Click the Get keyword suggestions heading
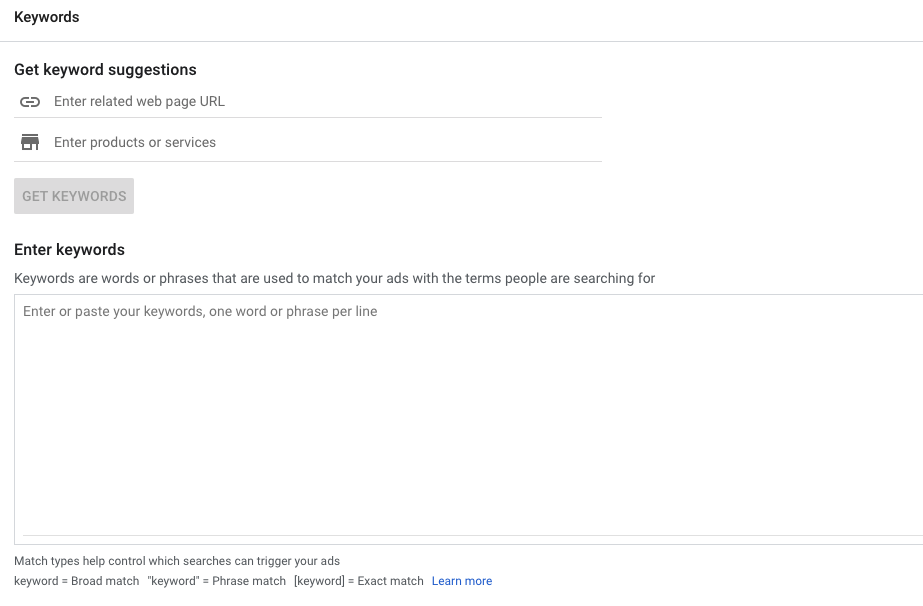This screenshot has height=606, width=923. (x=105, y=69)
